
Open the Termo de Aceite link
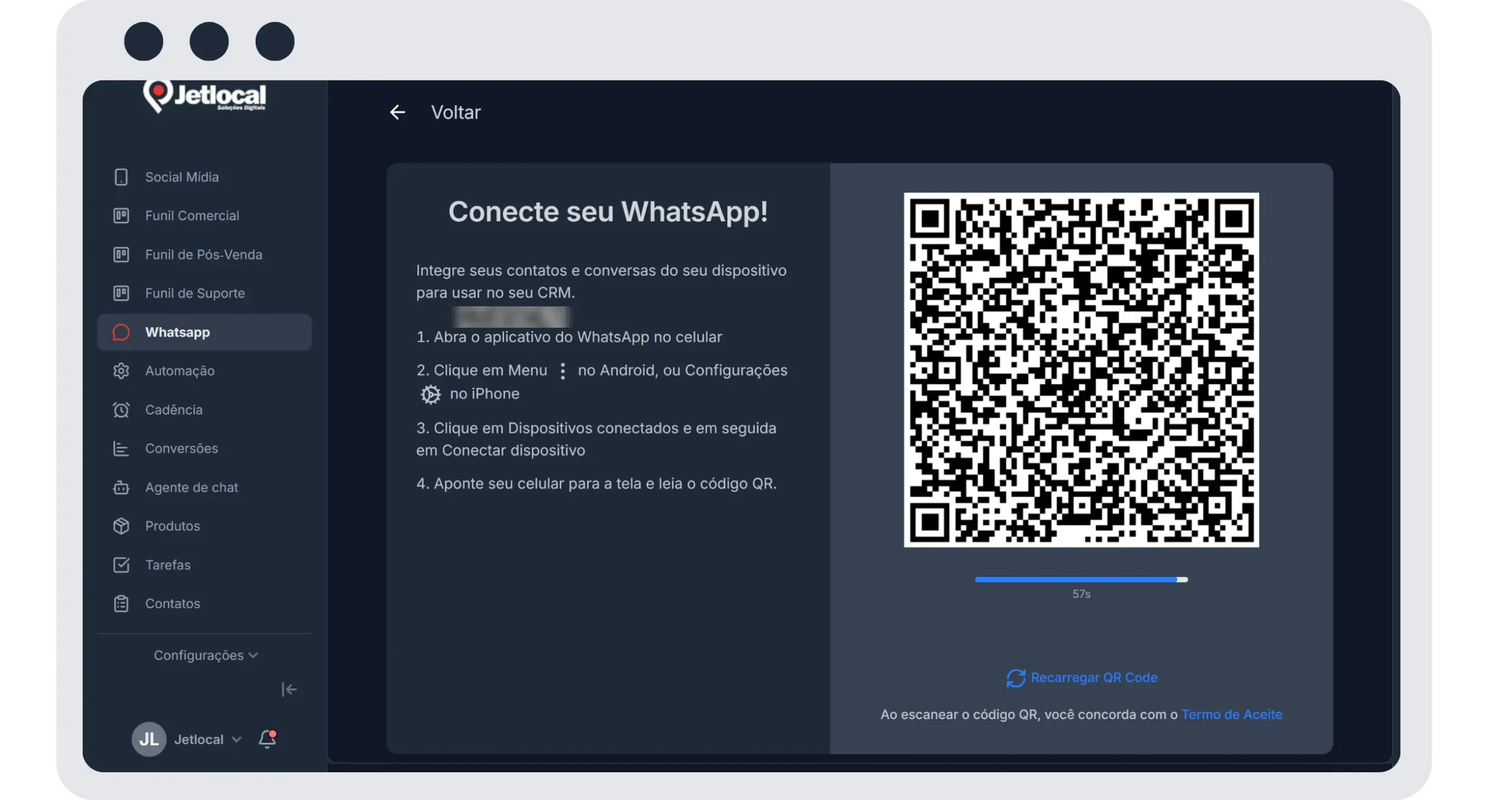click(1231, 714)
